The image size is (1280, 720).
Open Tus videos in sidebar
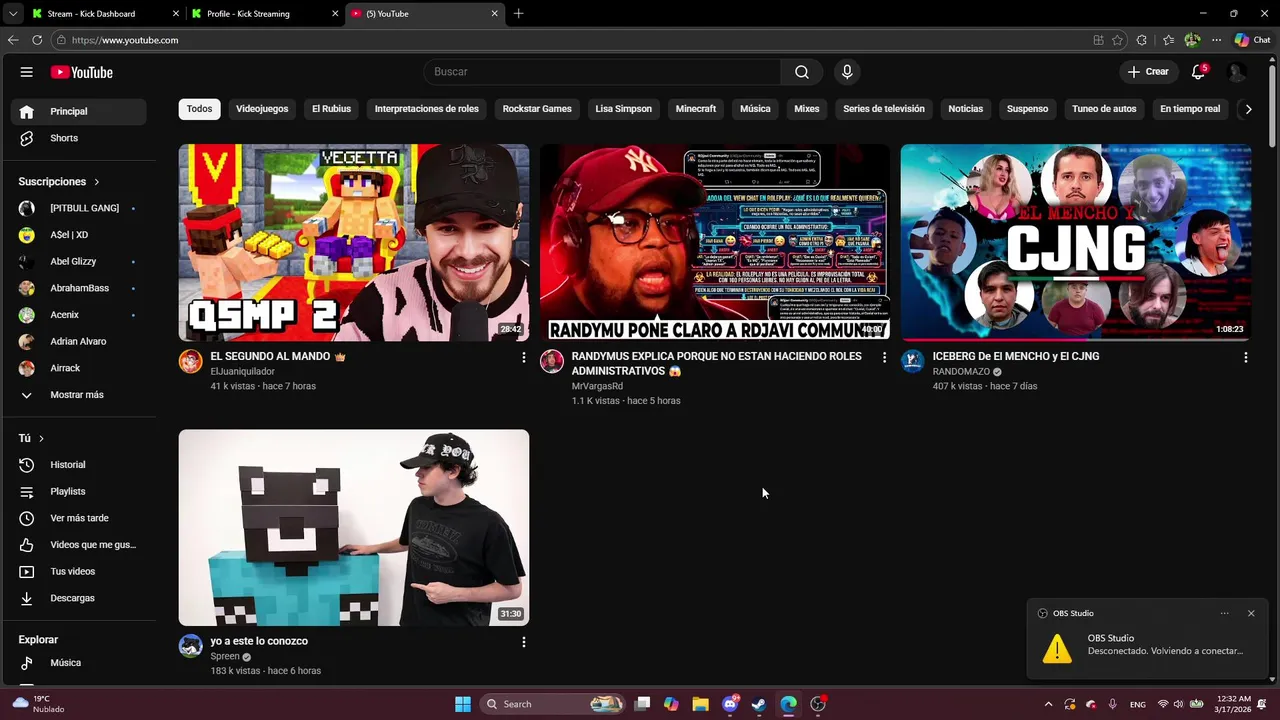(79, 572)
